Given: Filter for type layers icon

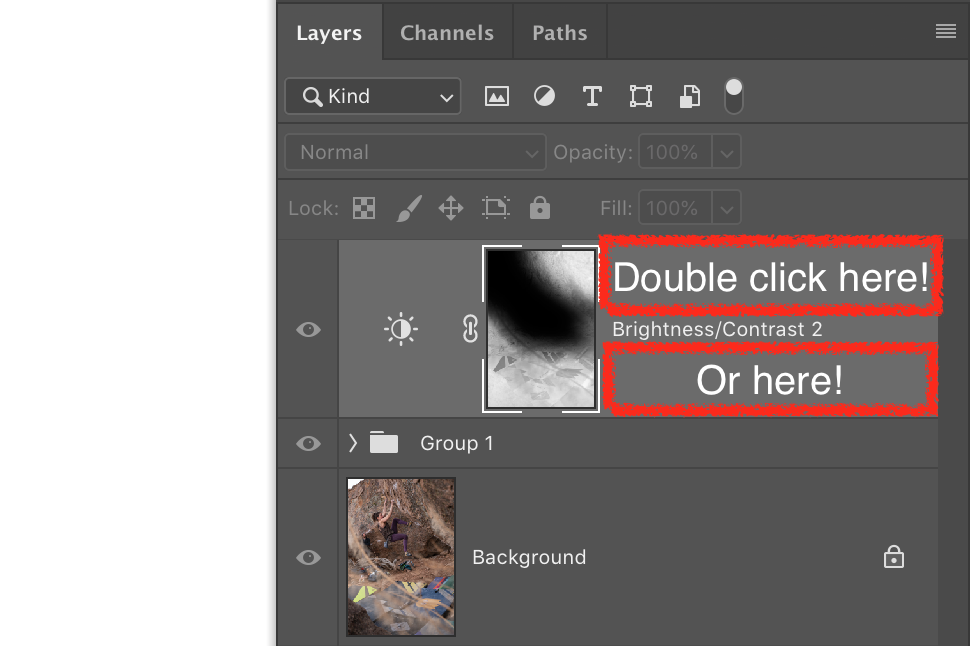Looking at the screenshot, I should coord(592,96).
